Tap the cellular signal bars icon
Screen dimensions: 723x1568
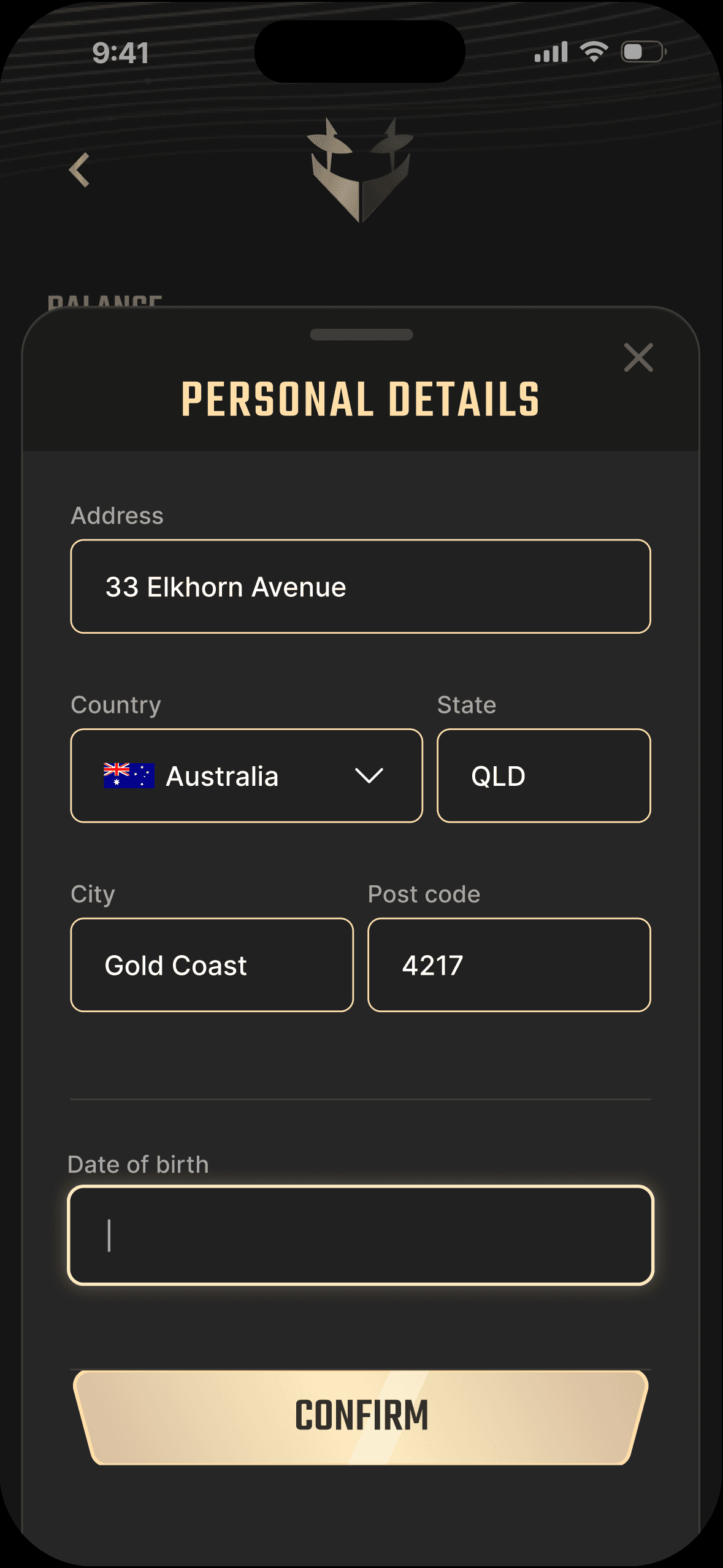pyautogui.click(x=551, y=52)
